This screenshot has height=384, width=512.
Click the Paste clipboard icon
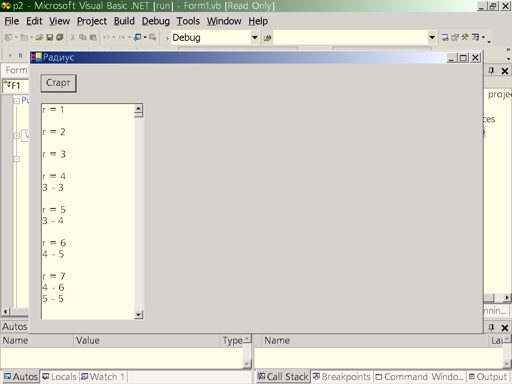93,37
